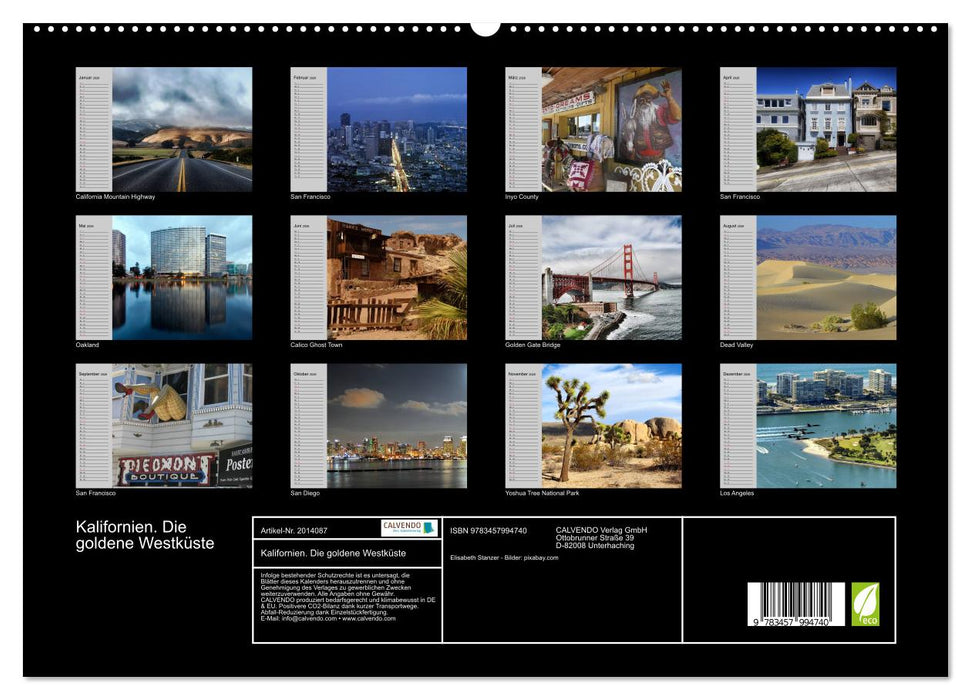Click the info@calvendo.com email link
Viewport: 971px width, 700px height.
point(306,620)
